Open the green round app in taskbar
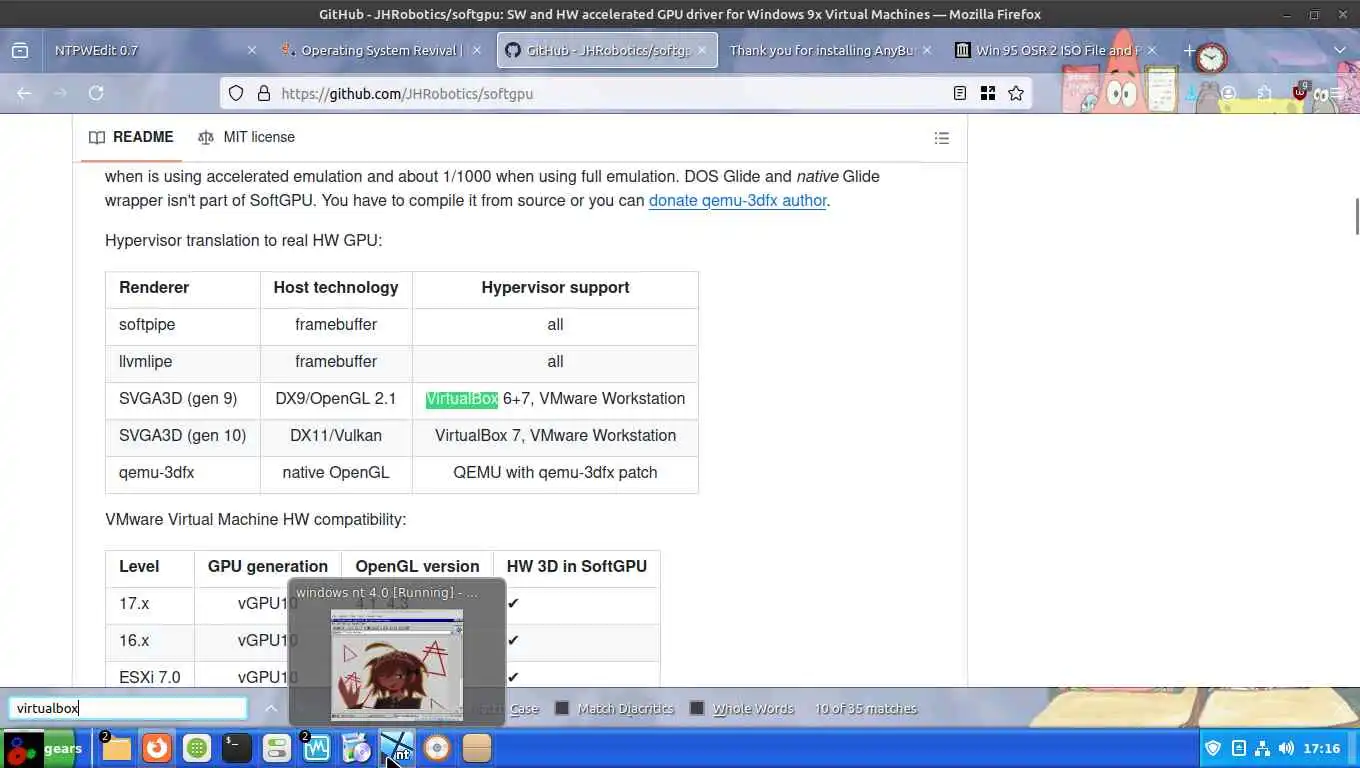The height and width of the screenshot is (768, 1360). click(x=196, y=748)
